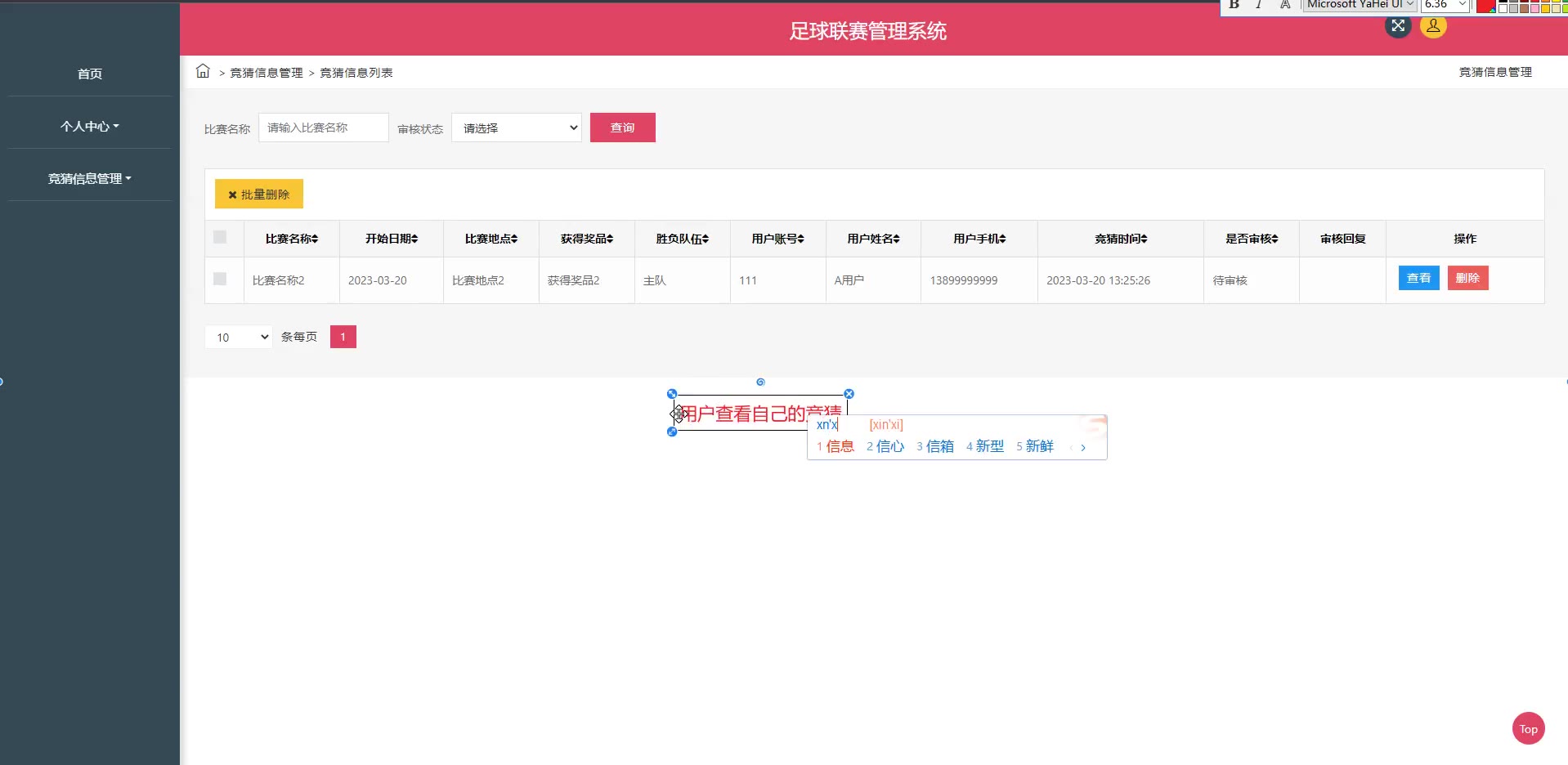Pick the pink color swatch in the palette
The width and height of the screenshot is (1568, 765).
(x=1534, y=7)
